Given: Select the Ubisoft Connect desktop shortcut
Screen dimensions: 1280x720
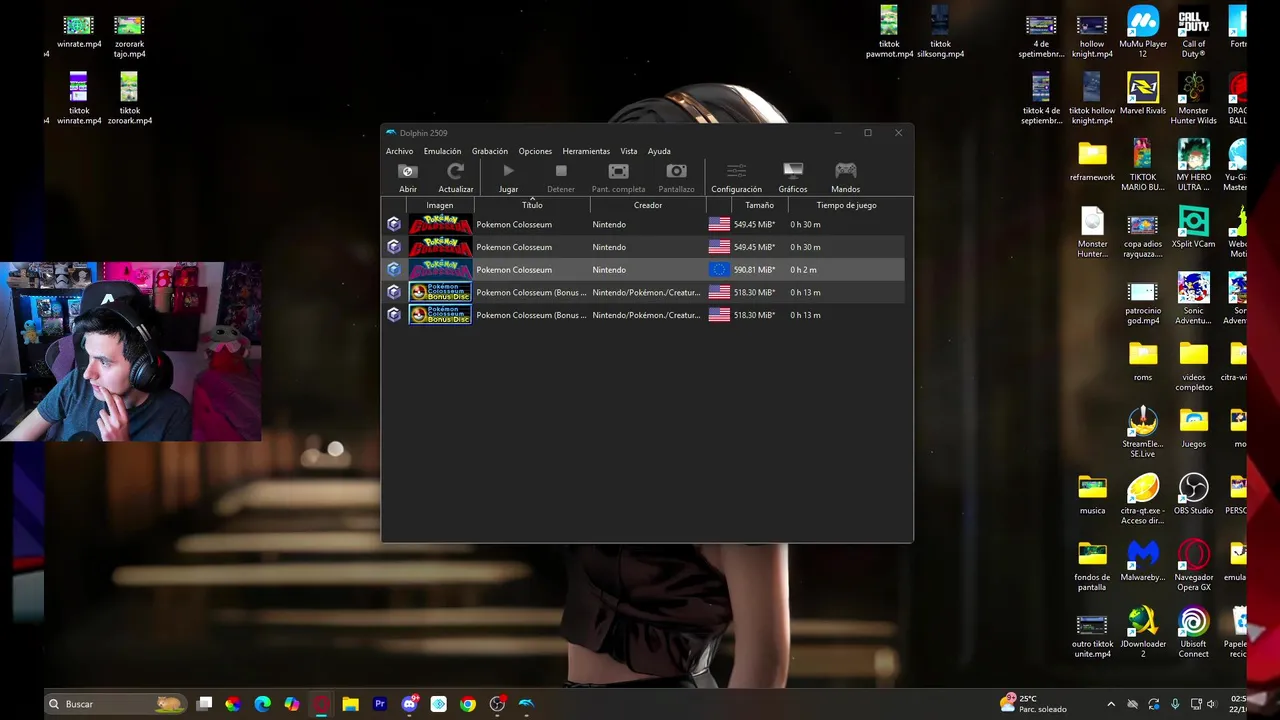Looking at the screenshot, I should (1193, 632).
